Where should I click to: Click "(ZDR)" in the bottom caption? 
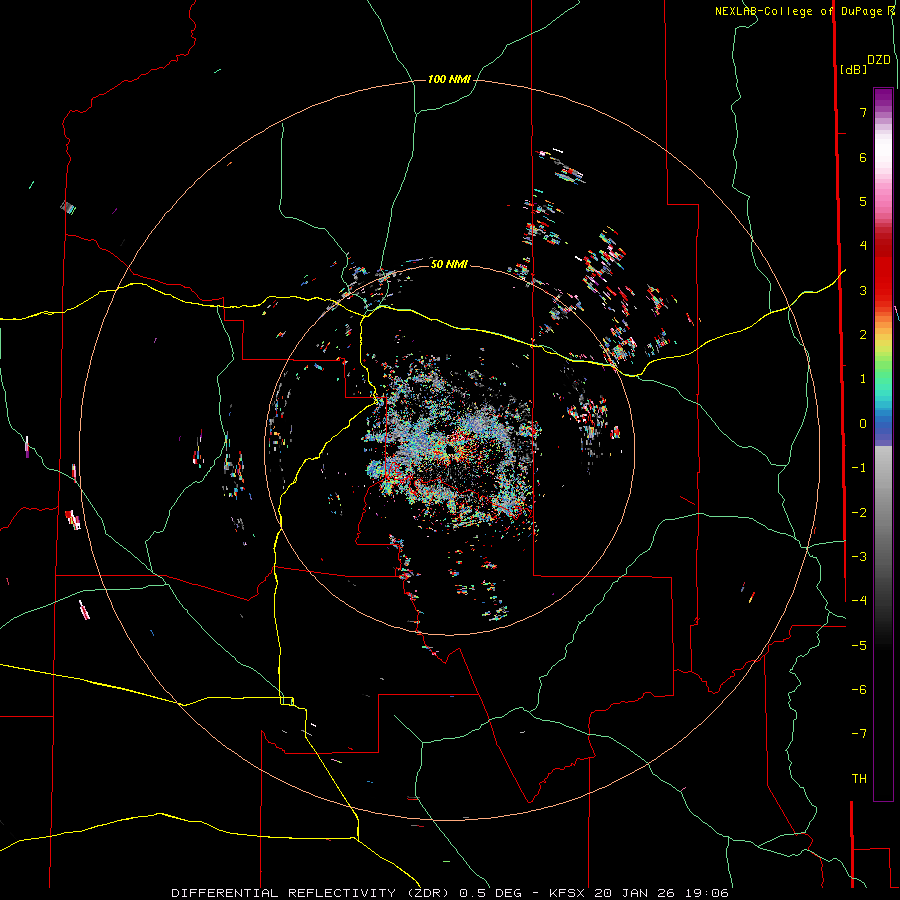pos(428,893)
